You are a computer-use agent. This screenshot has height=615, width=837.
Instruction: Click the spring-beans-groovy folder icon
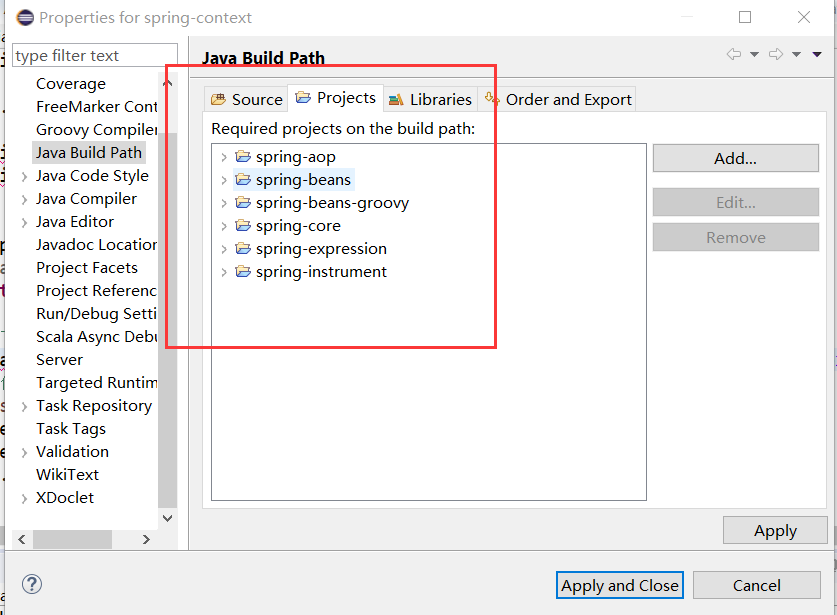pos(243,202)
